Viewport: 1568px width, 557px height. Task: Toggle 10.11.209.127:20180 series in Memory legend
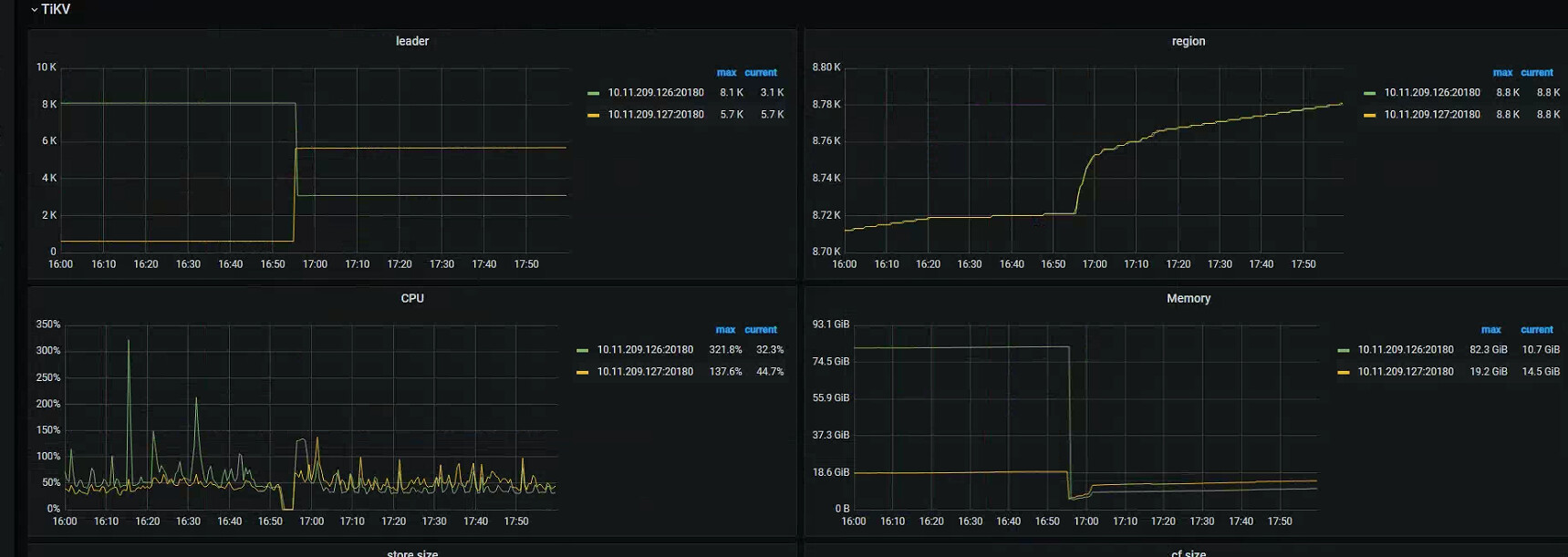point(1405,372)
